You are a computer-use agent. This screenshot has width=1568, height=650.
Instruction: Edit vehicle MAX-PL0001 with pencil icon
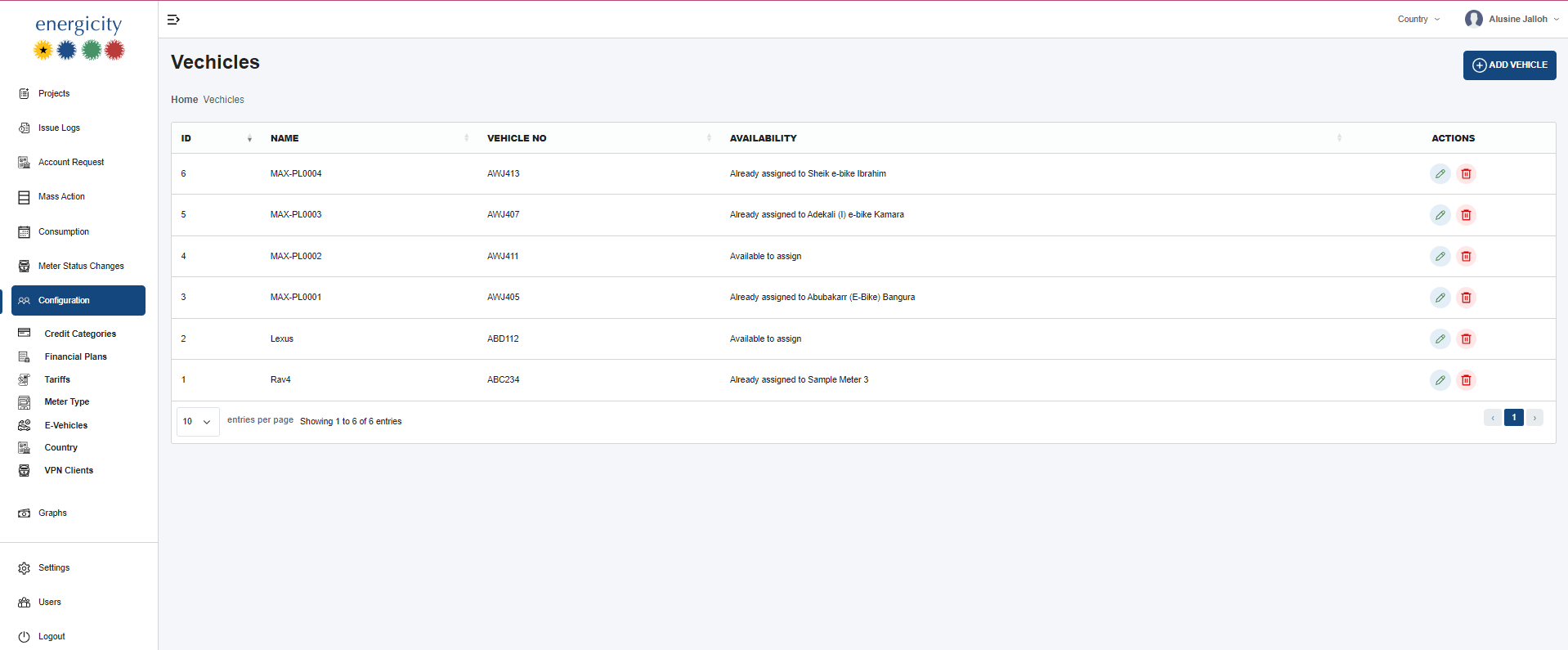tap(1440, 298)
